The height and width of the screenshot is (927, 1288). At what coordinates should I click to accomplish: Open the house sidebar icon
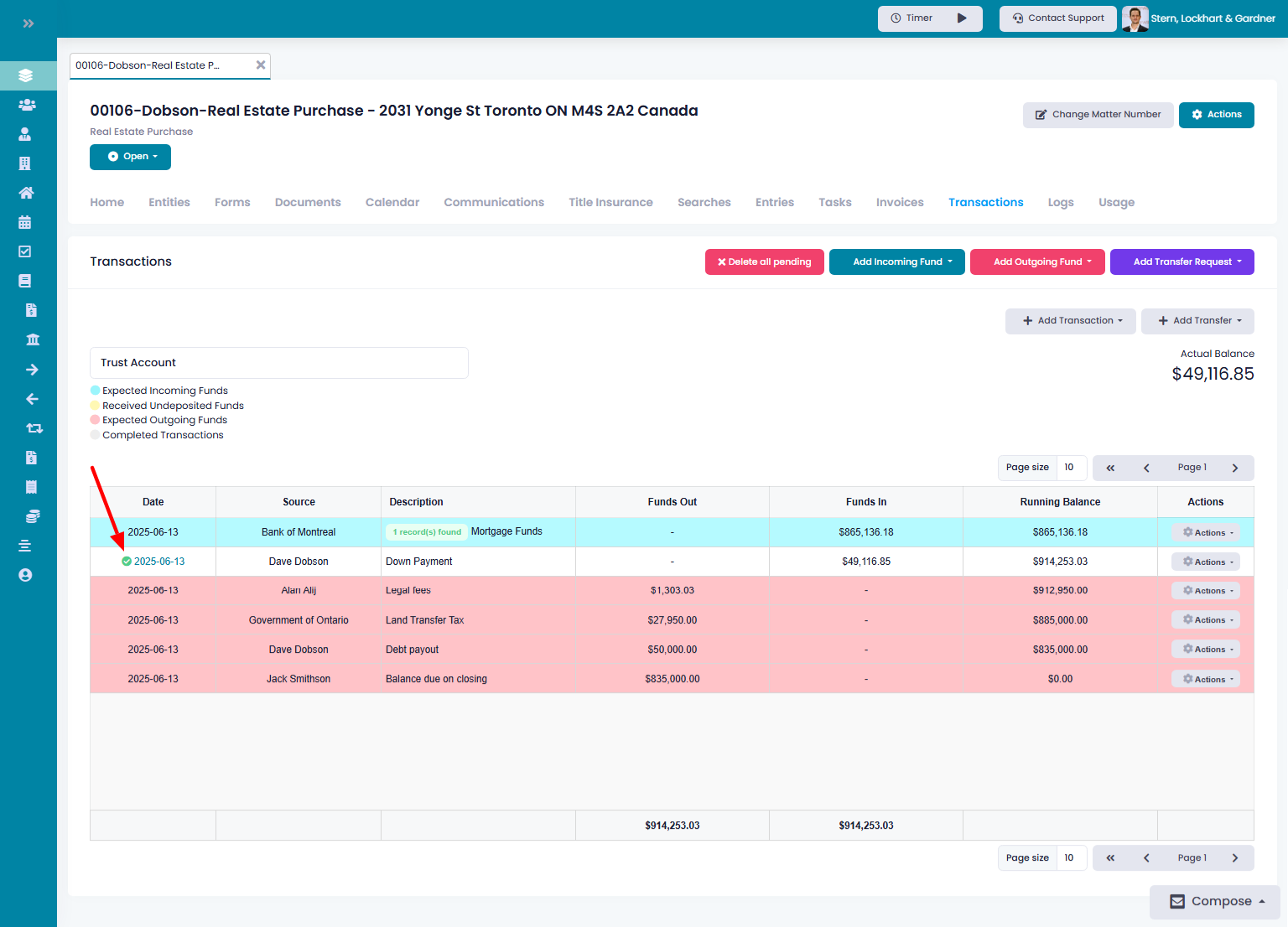point(26,193)
